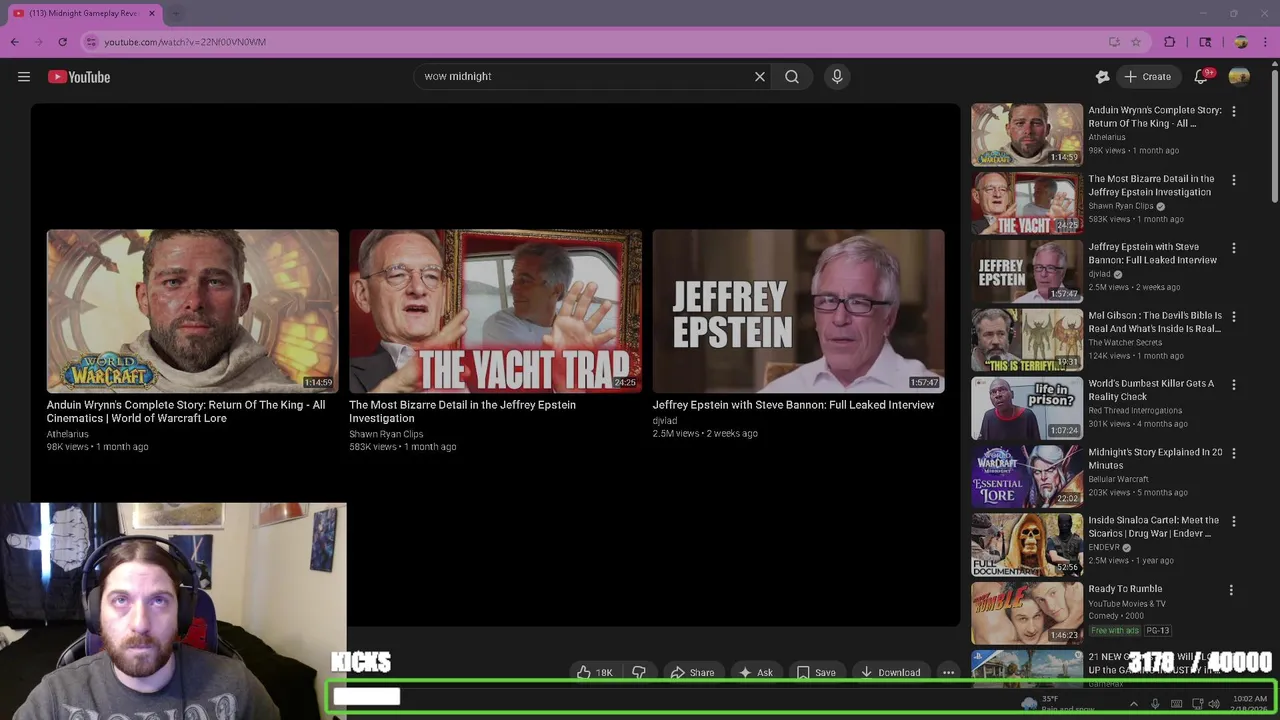Screen dimensions: 1280x720
Task: Open the YouTube guide hamburger menu
Action: (24, 77)
